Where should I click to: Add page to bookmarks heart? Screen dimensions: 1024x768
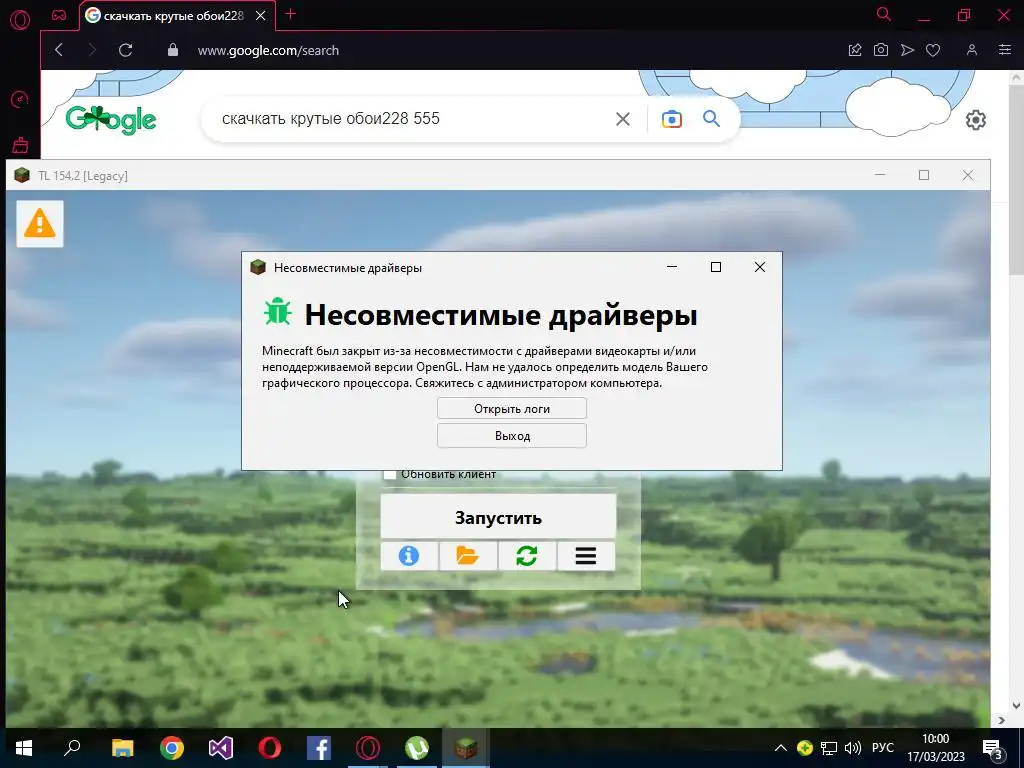tap(933, 50)
